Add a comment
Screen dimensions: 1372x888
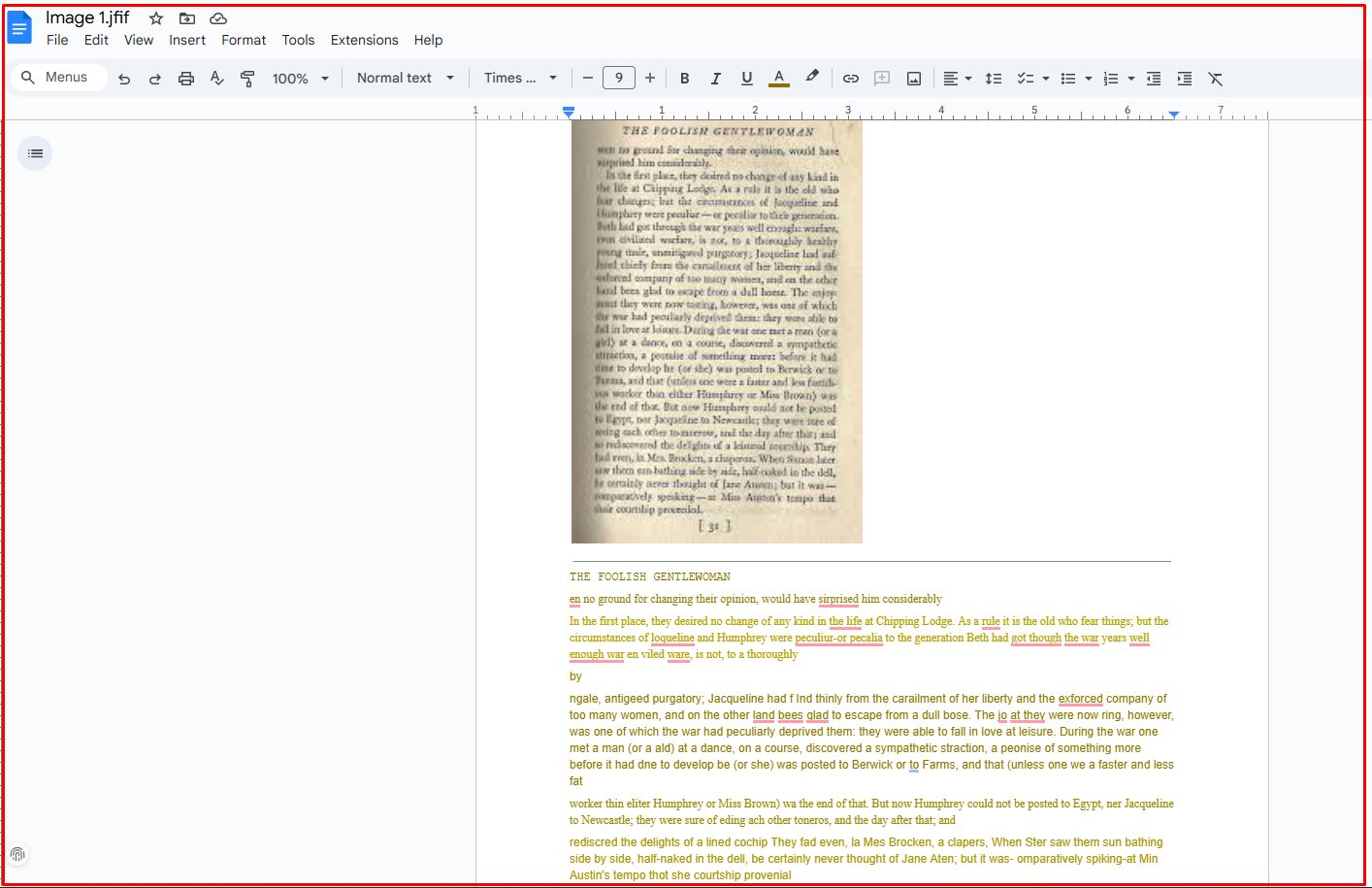(882, 79)
